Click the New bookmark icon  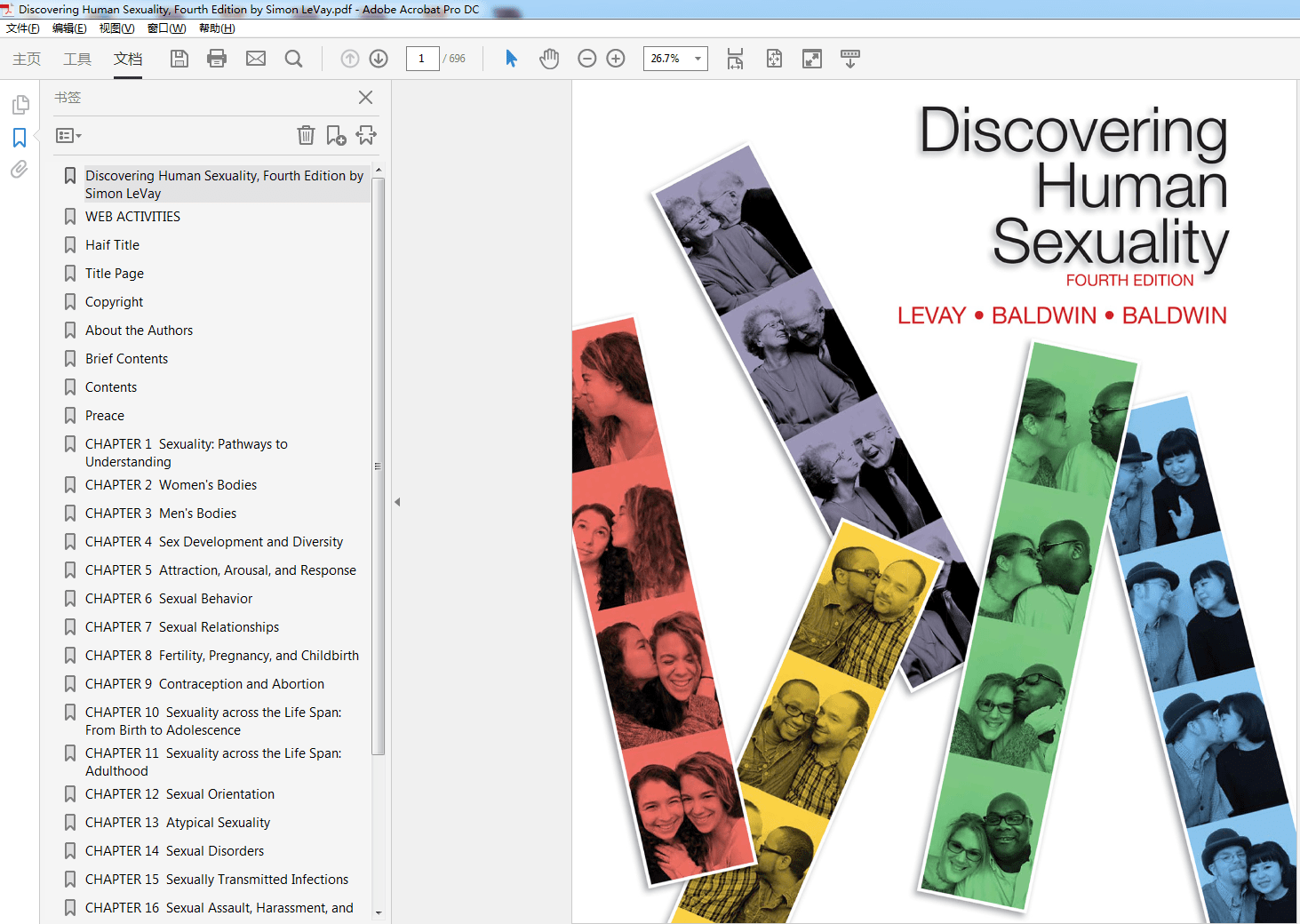336,135
